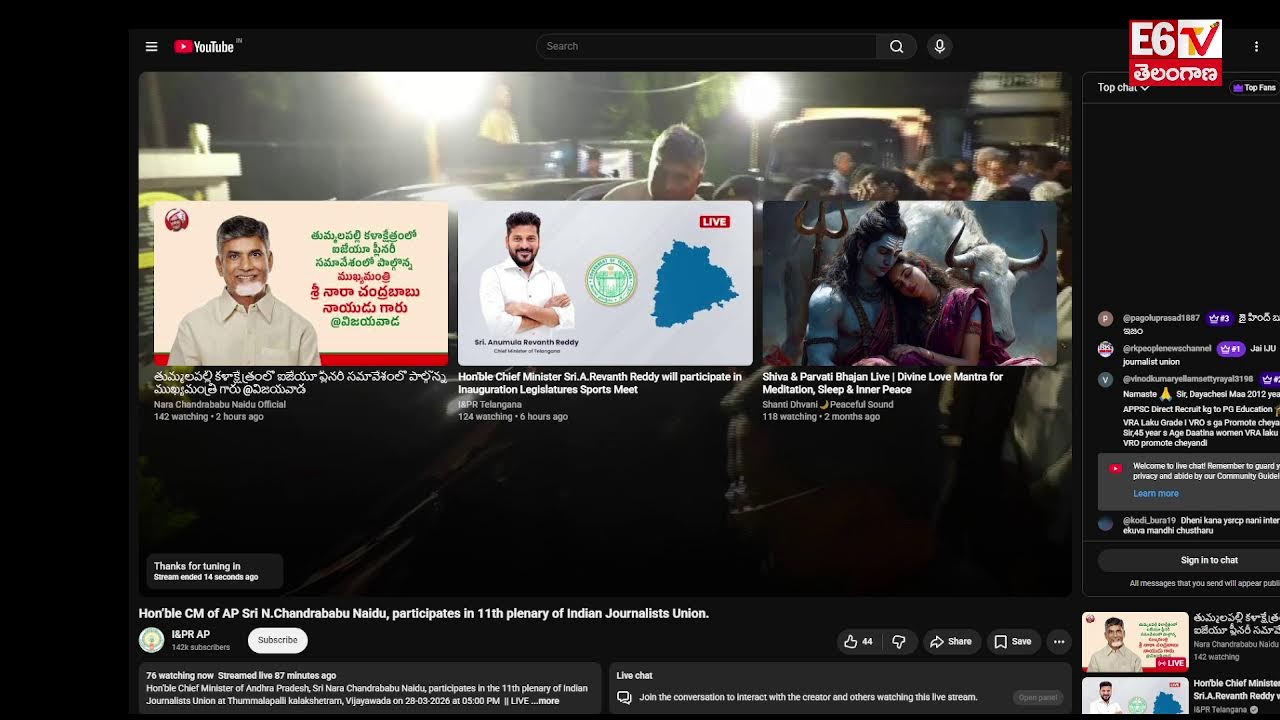1280x720 pixels.
Task: Share the video
Action: [x=950, y=641]
